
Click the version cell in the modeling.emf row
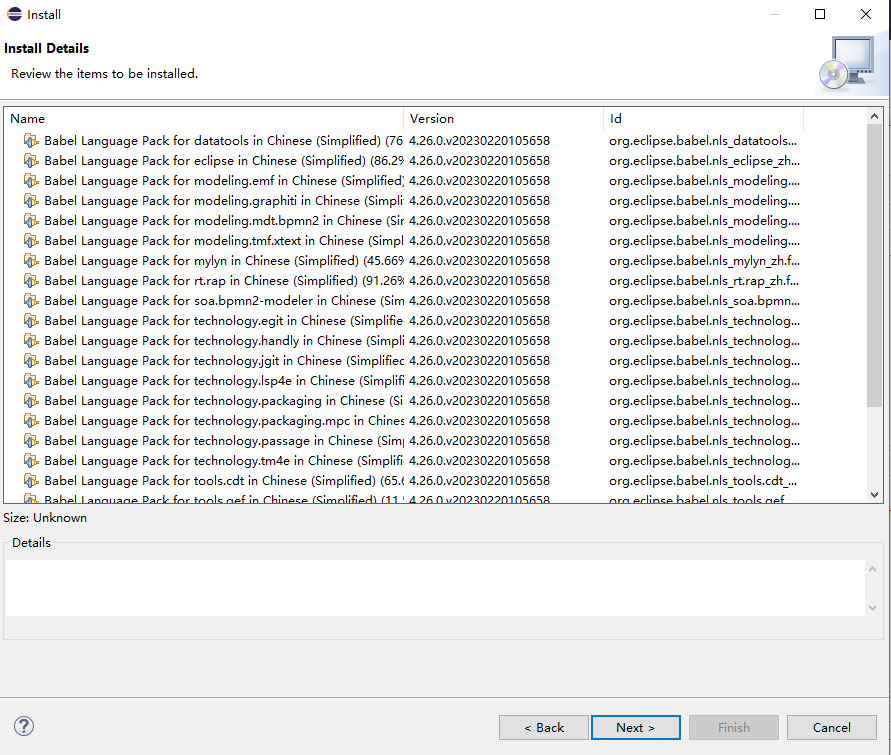(x=480, y=181)
